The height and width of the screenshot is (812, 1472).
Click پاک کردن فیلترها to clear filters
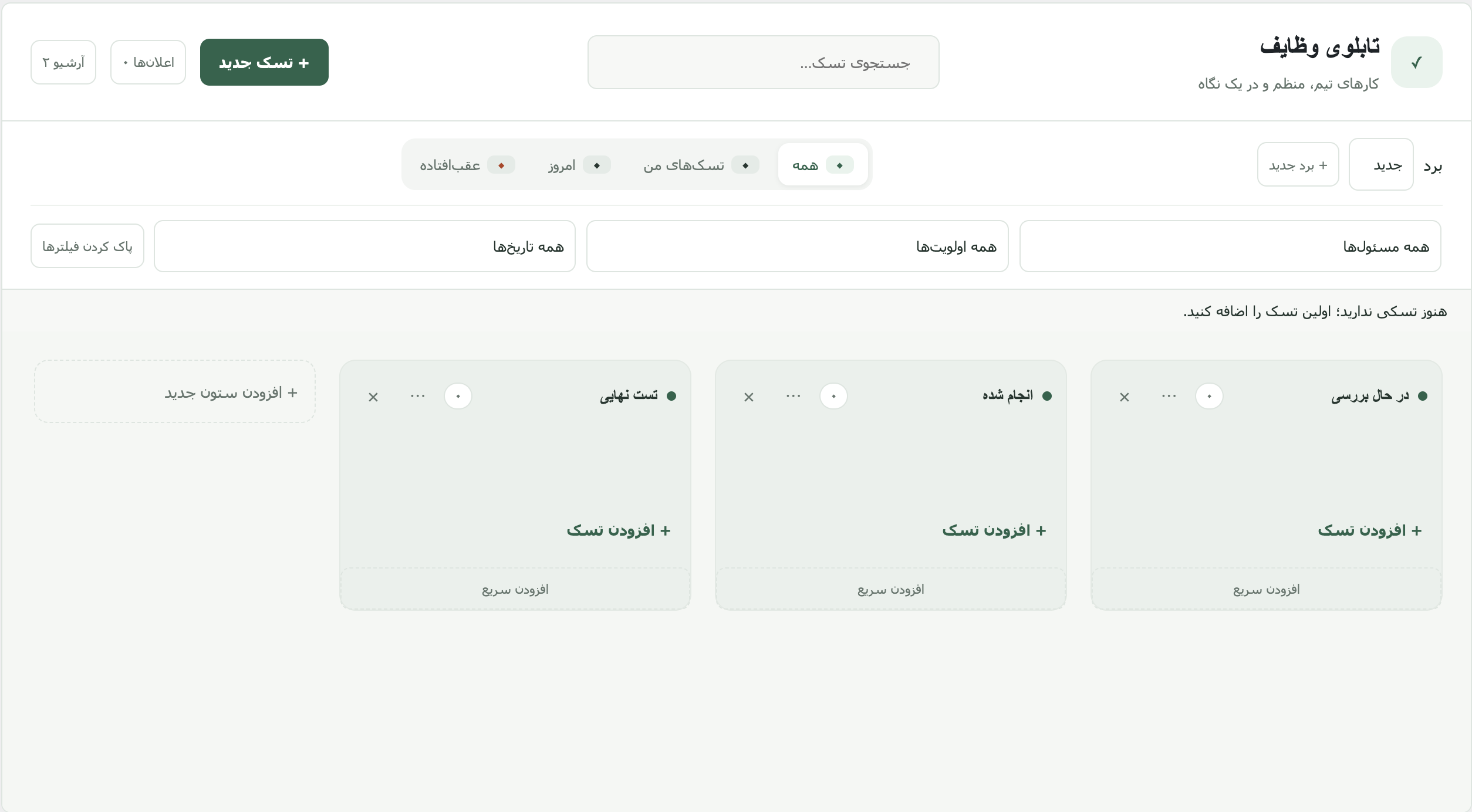pos(87,246)
